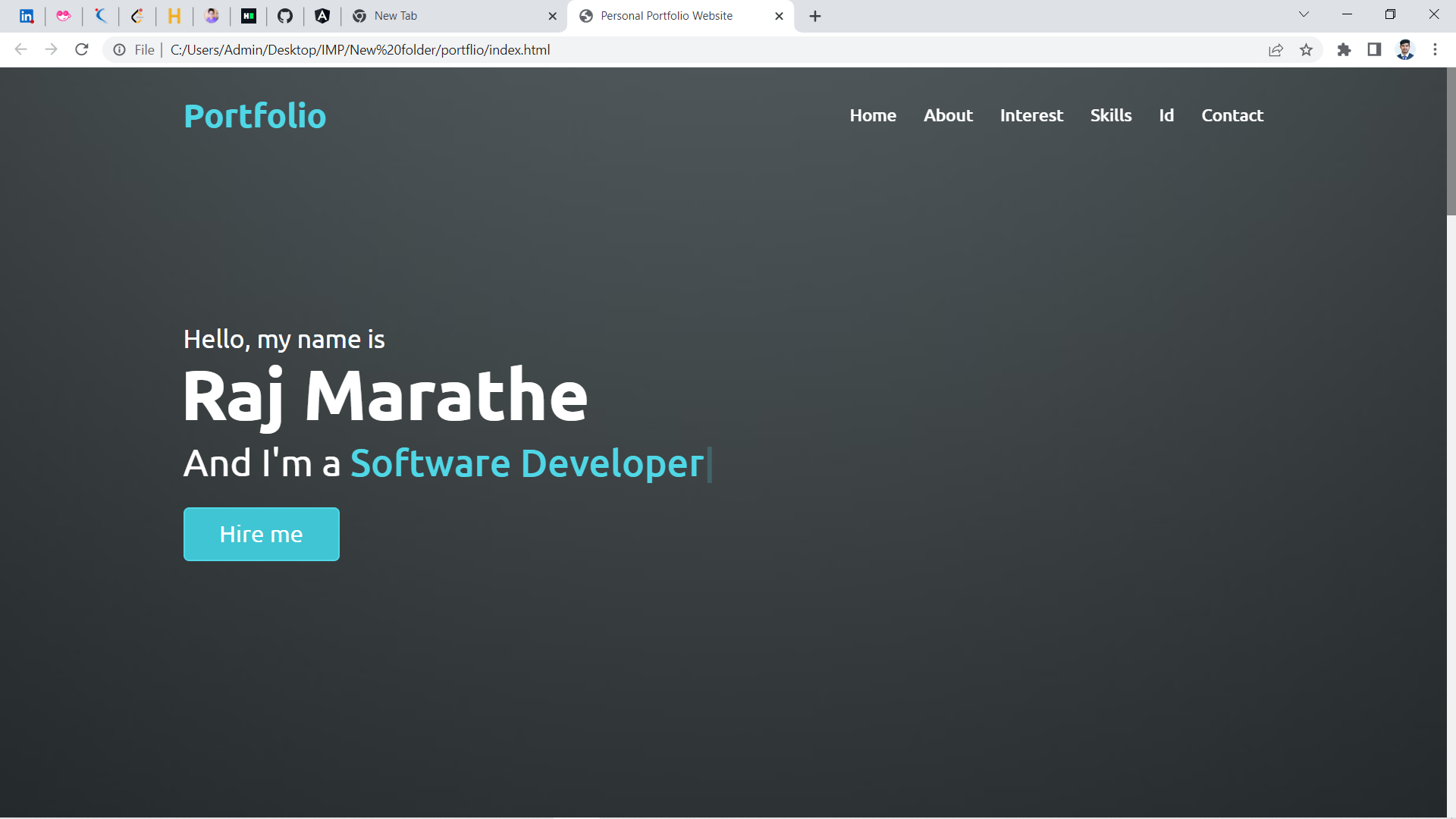The width and height of the screenshot is (1456, 819).
Task: Open the pinned avatar photo tab
Action: (212, 16)
